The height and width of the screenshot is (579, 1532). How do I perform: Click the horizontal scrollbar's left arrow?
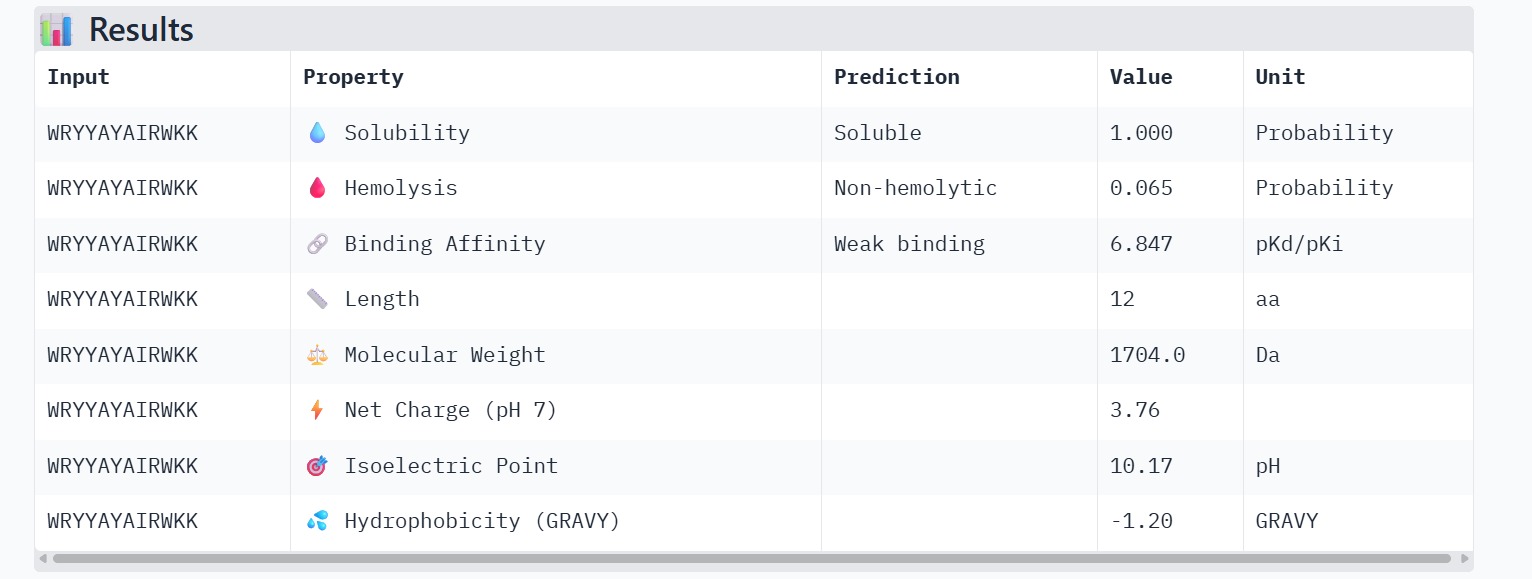tap(42, 558)
